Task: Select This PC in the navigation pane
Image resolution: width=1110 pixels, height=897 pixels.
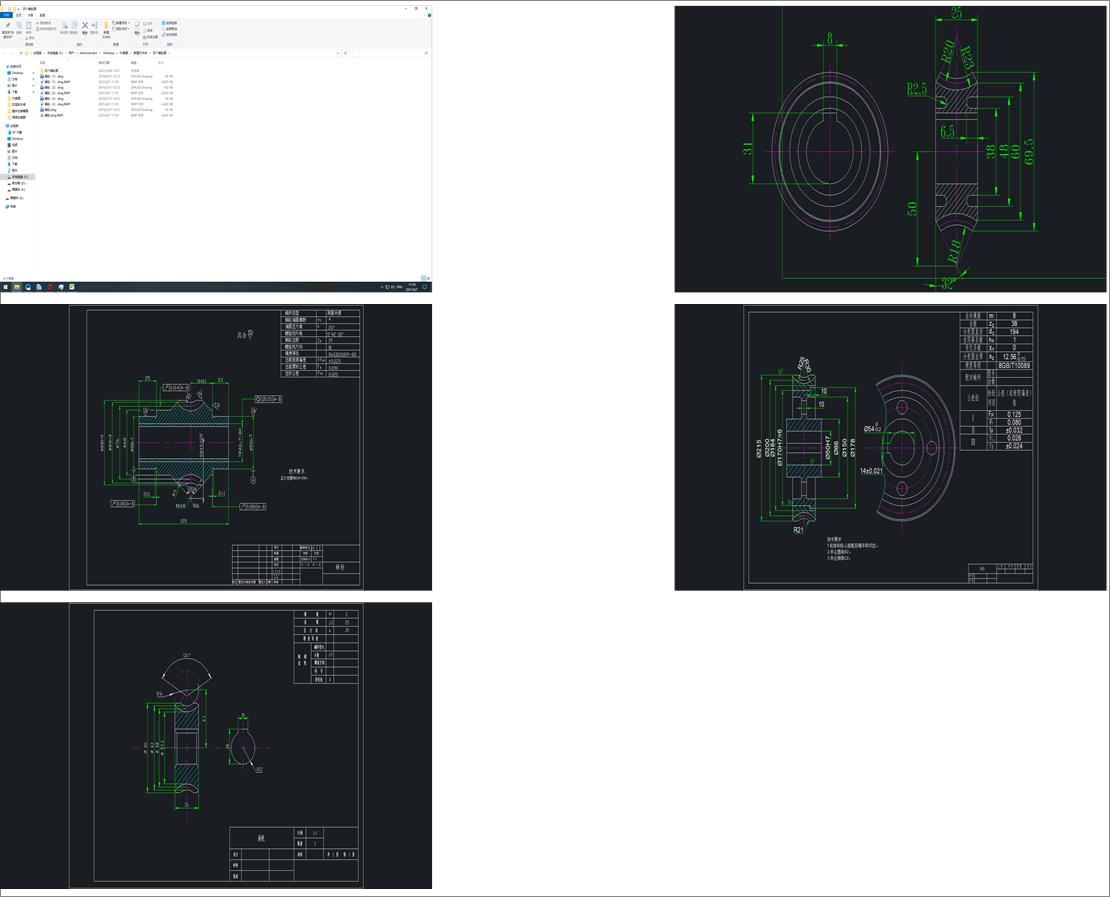Action: (x=14, y=126)
